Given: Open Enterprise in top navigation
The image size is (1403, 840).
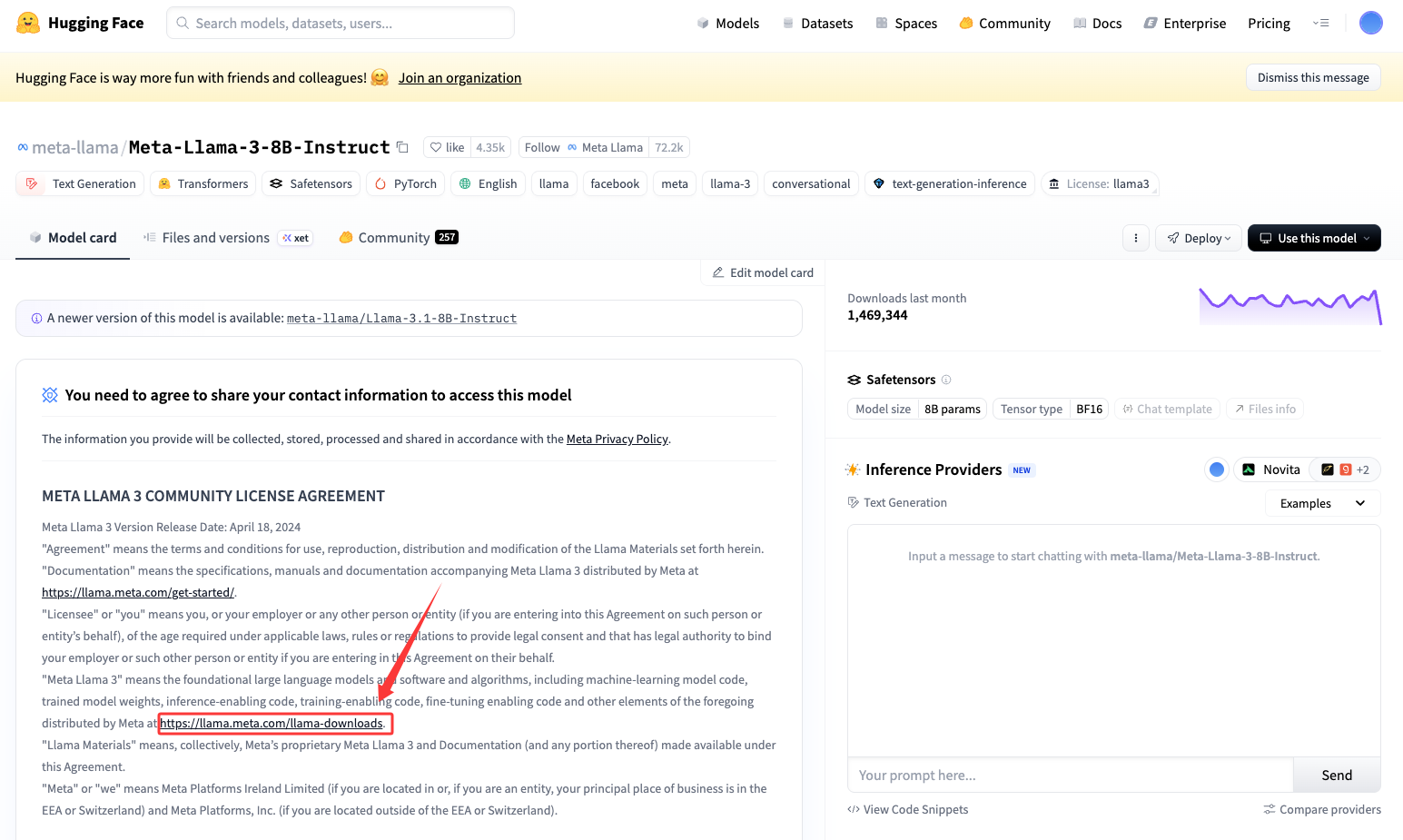Looking at the screenshot, I should 1185,24.
